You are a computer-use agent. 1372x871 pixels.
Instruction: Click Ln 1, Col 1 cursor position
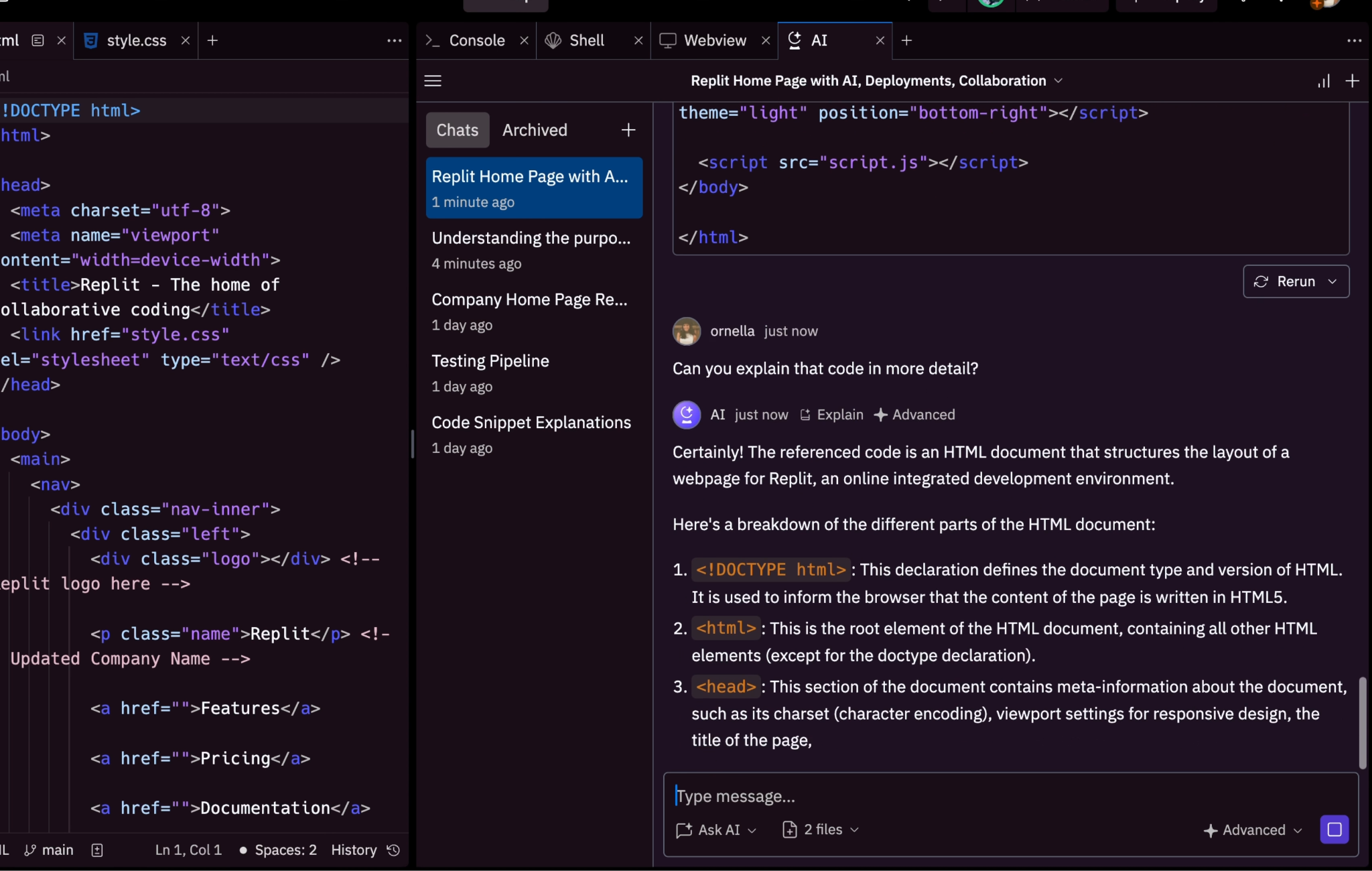pyautogui.click(x=188, y=850)
